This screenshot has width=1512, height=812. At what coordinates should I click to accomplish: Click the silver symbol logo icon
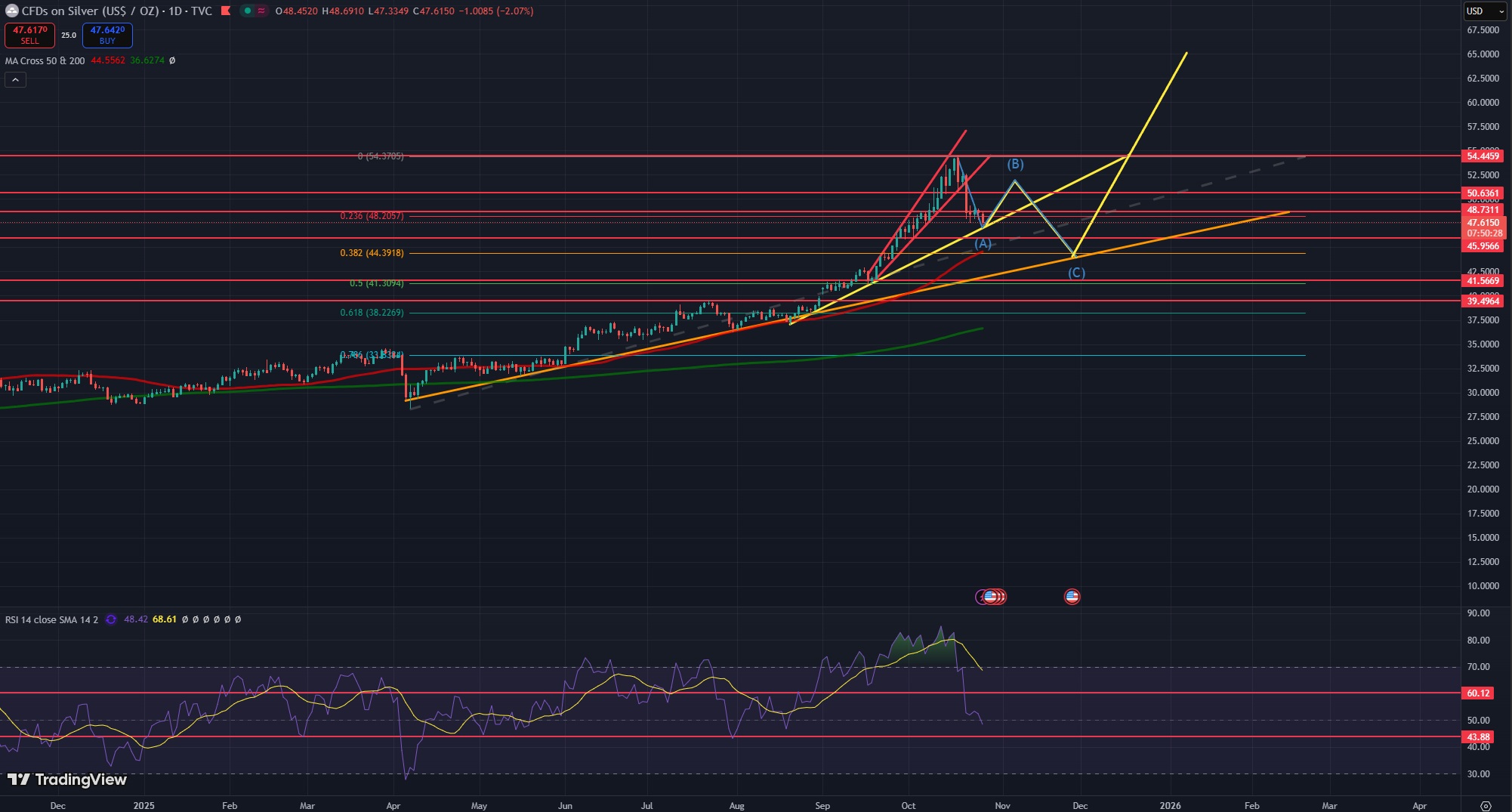point(11,11)
